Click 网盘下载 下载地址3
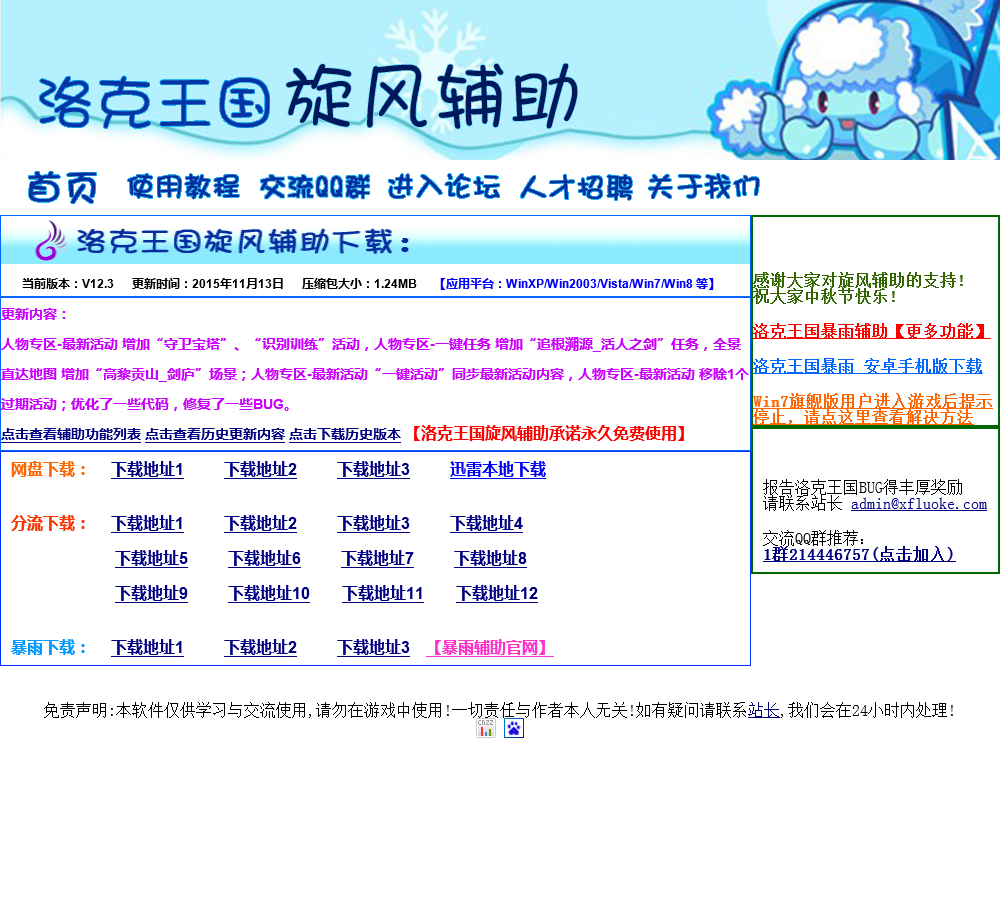Screen dimensions: 1000x909 tap(373, 469)
